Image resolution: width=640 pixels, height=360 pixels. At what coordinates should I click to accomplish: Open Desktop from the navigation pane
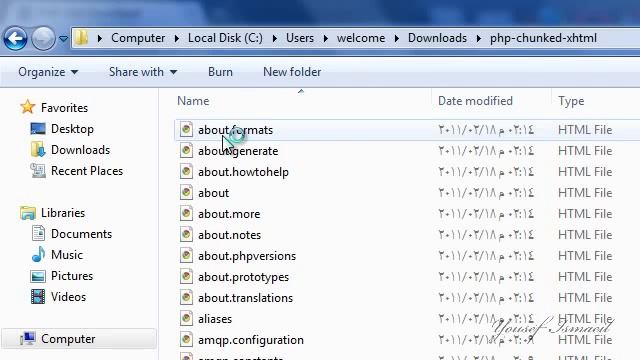tap(72, 129)
